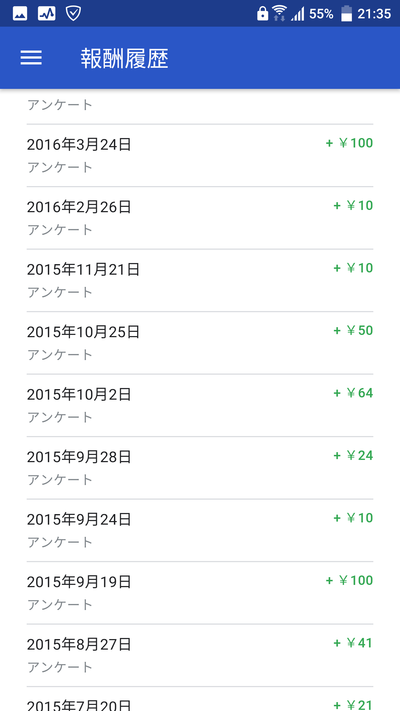
Task: Tap the +¥41 amount for 2015年8月27日
Action: 353,643
